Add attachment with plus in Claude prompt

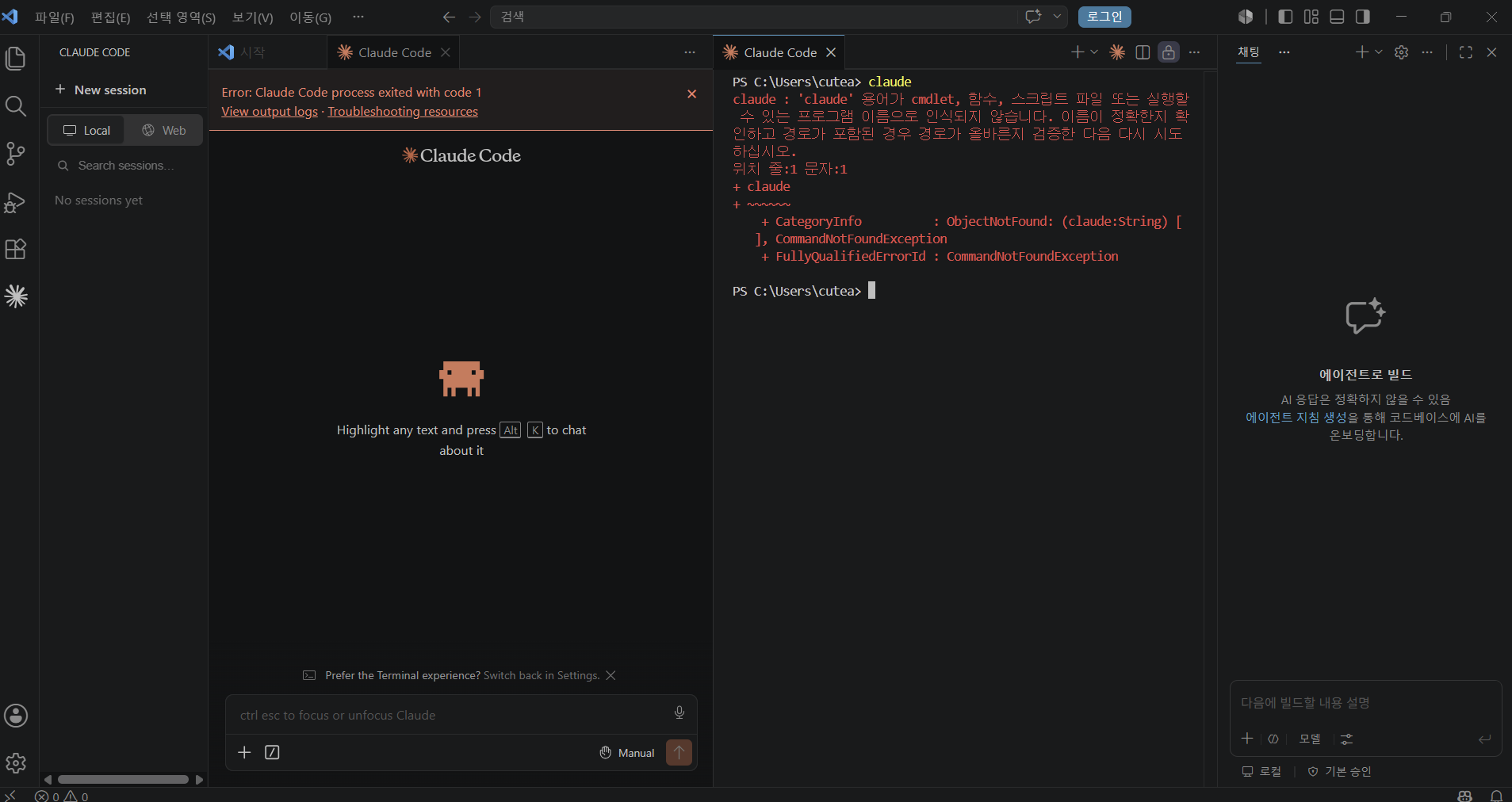[244, 752]
